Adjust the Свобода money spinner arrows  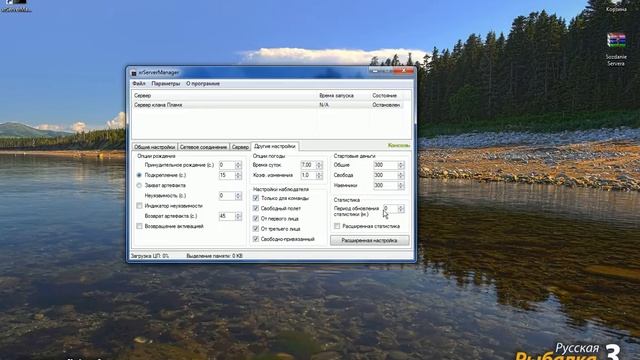pyautogui.click(x=401, y=175)
